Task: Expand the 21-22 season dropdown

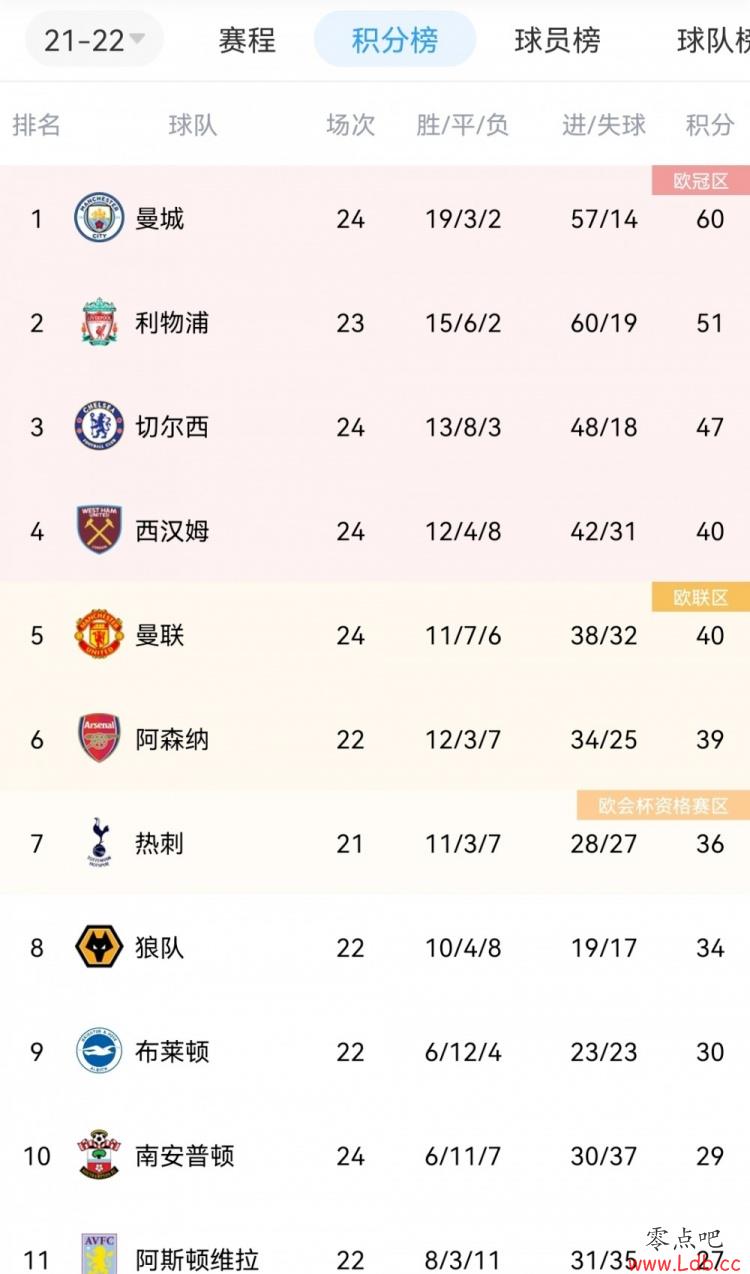Action: 94,40
